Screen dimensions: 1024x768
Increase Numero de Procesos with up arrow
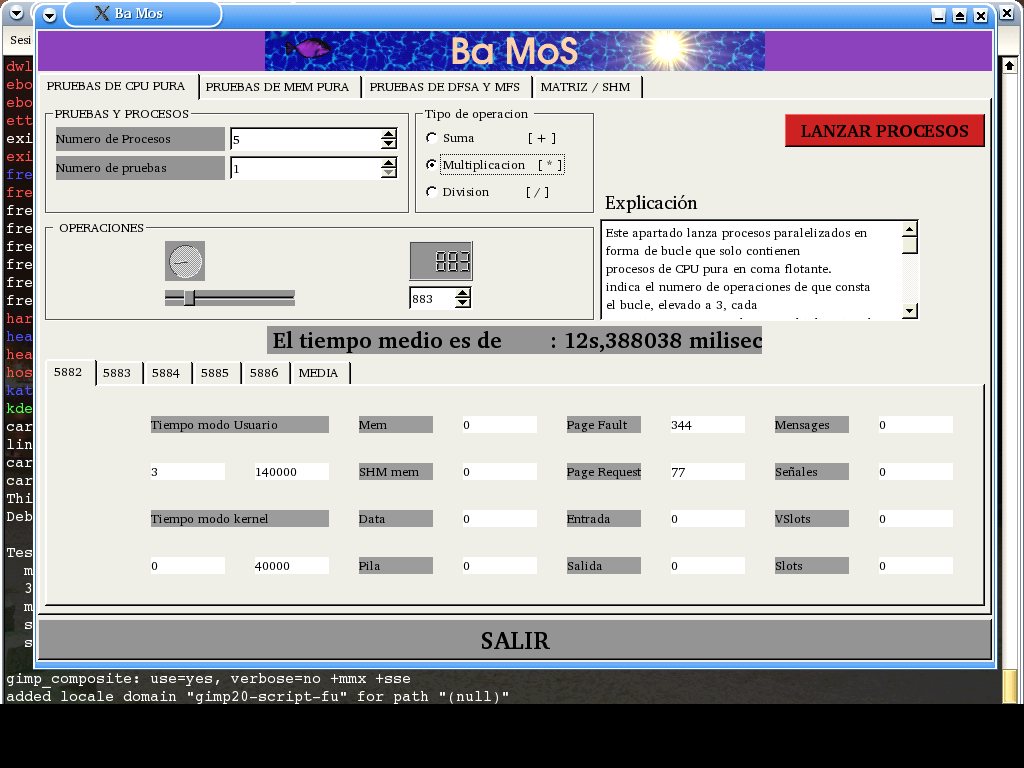389,134
